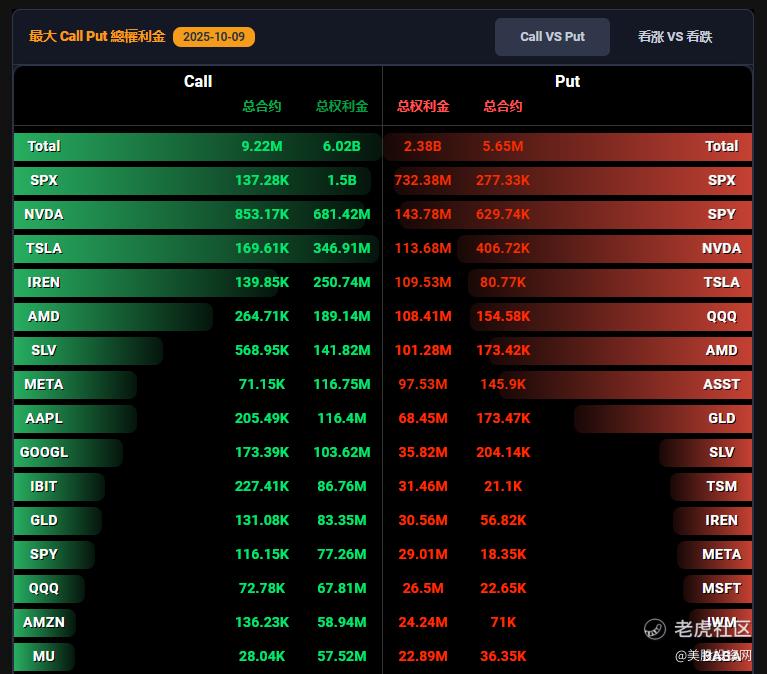
Task: Click the red 总权利金 header under Put
Action: coord(423,106)
